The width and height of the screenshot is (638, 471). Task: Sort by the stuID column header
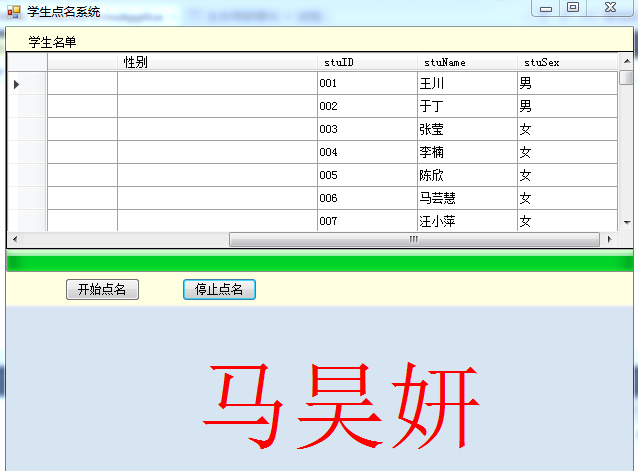tap(367, 62)
